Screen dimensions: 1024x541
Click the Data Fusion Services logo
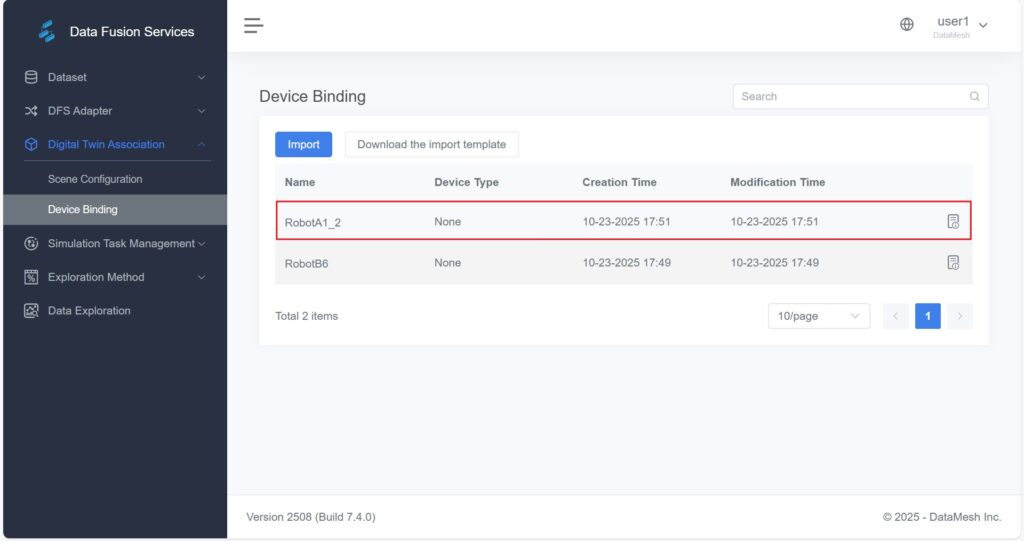[47, 32]
